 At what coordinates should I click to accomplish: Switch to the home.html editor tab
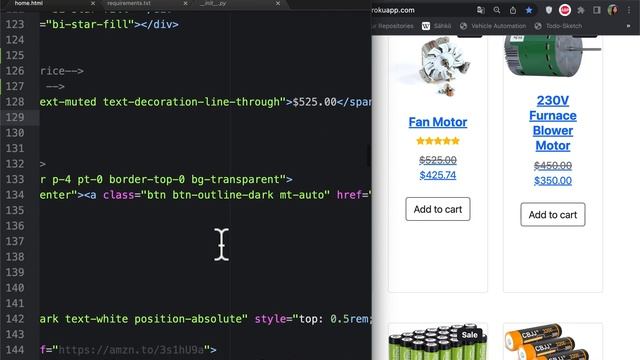tap(29, 3)
